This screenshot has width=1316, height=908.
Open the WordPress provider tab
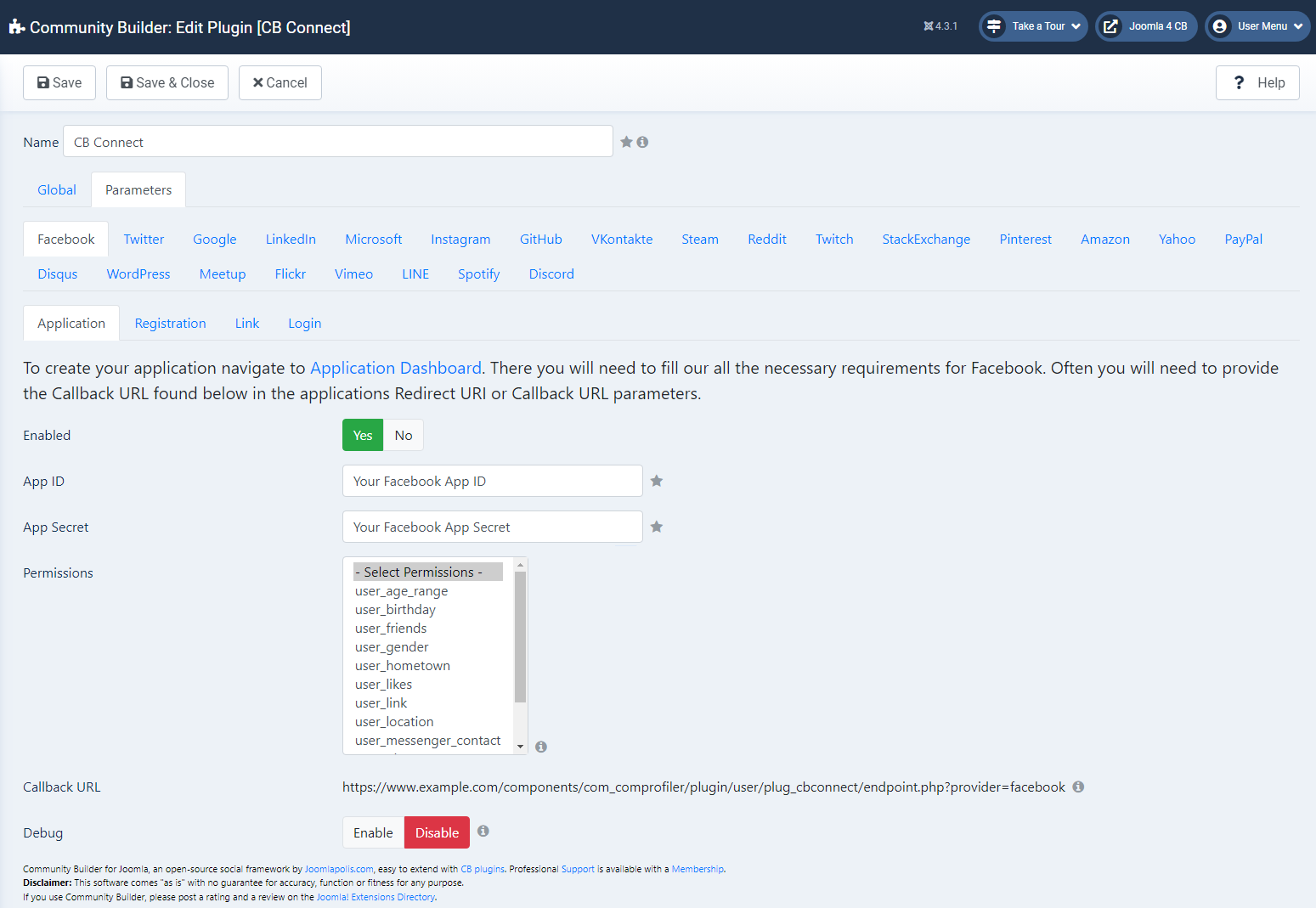pos(138,274)
